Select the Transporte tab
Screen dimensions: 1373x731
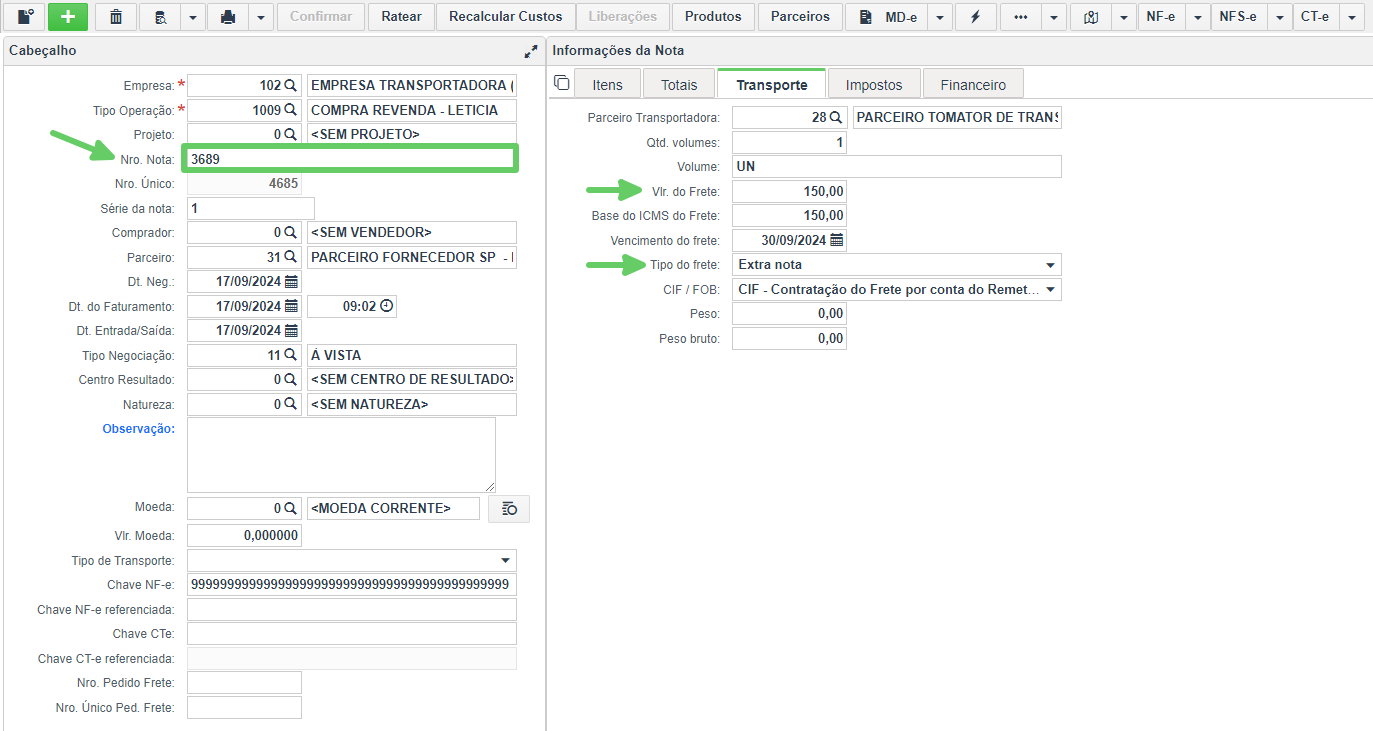click(x=771, y=84)
